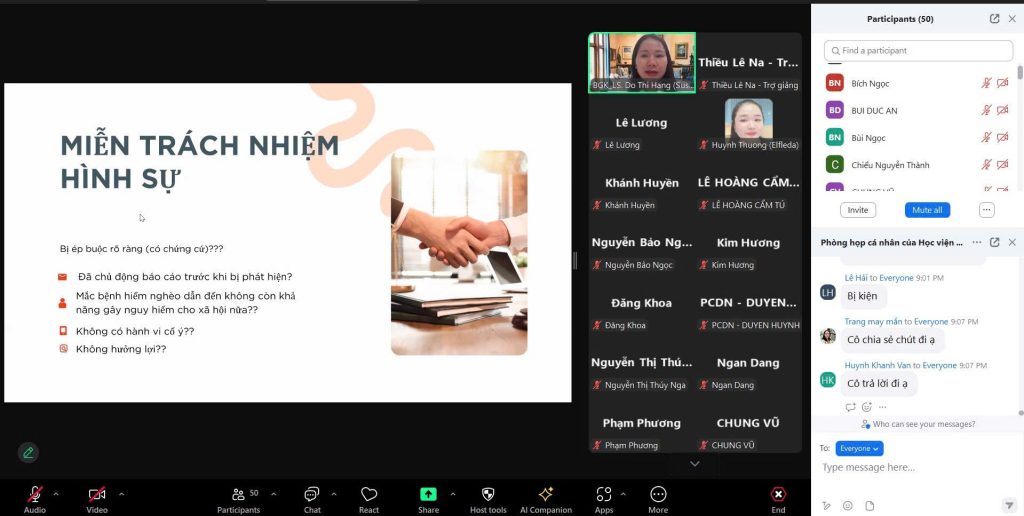Click the More options toolbar icon

(x=658, y=495)
